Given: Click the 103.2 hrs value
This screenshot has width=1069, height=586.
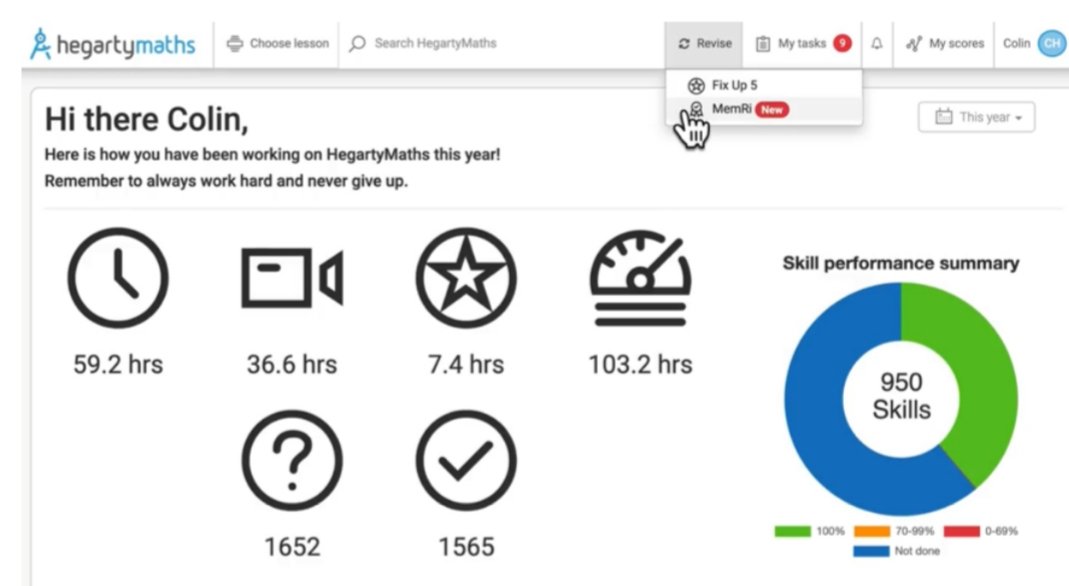Looking at the screenshot, I should 640,365.
